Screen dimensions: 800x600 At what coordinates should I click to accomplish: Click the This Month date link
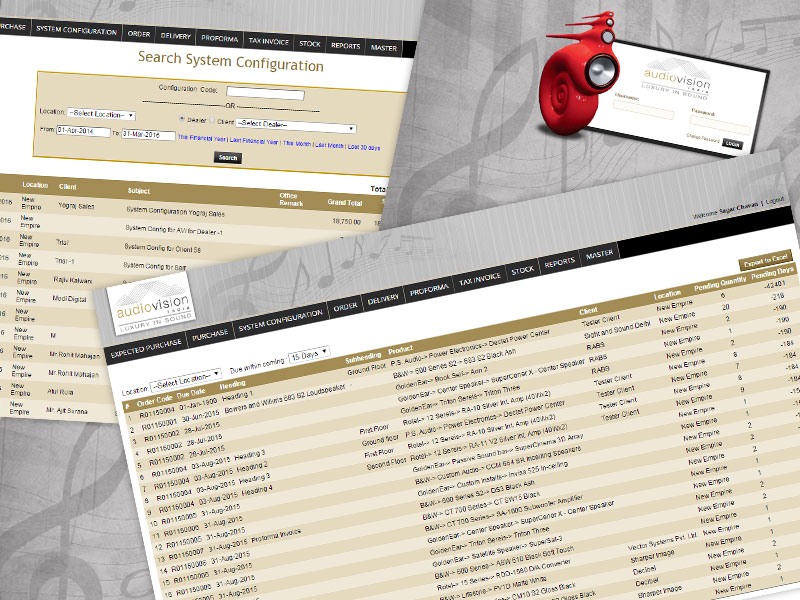tap(297, 143)
